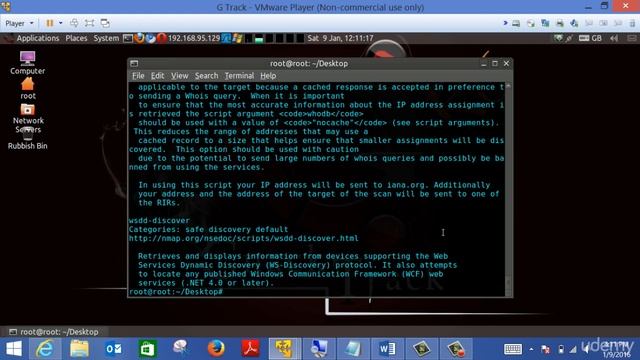Open the Places menu in GNOME panel
This screenshot has height=360, width=640.
coord(76,38)
